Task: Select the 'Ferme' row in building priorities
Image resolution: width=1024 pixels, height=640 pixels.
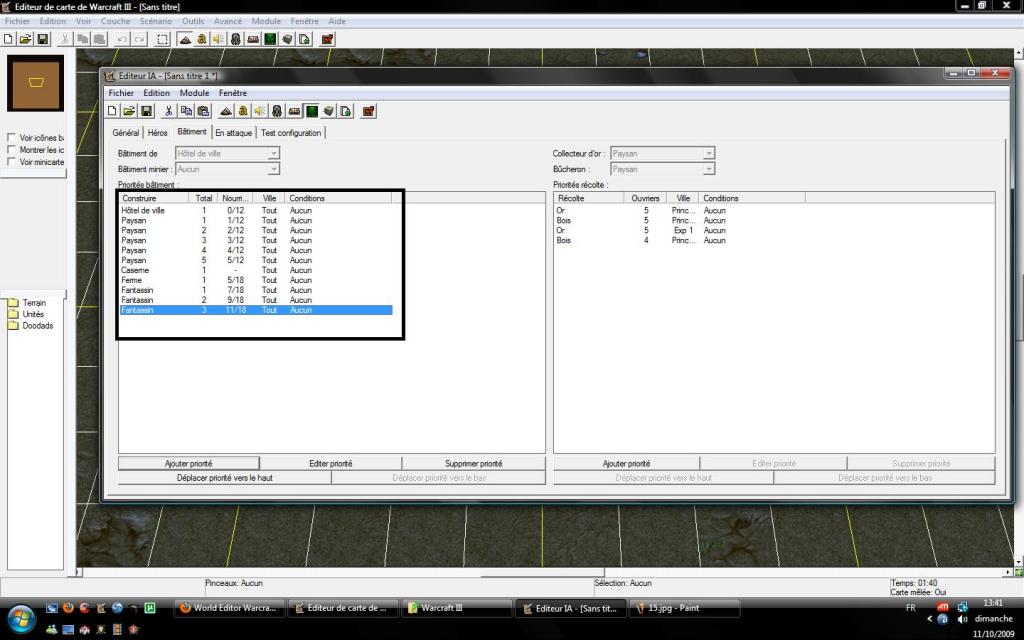Action: pyautogui.click(x=256, y=280)
